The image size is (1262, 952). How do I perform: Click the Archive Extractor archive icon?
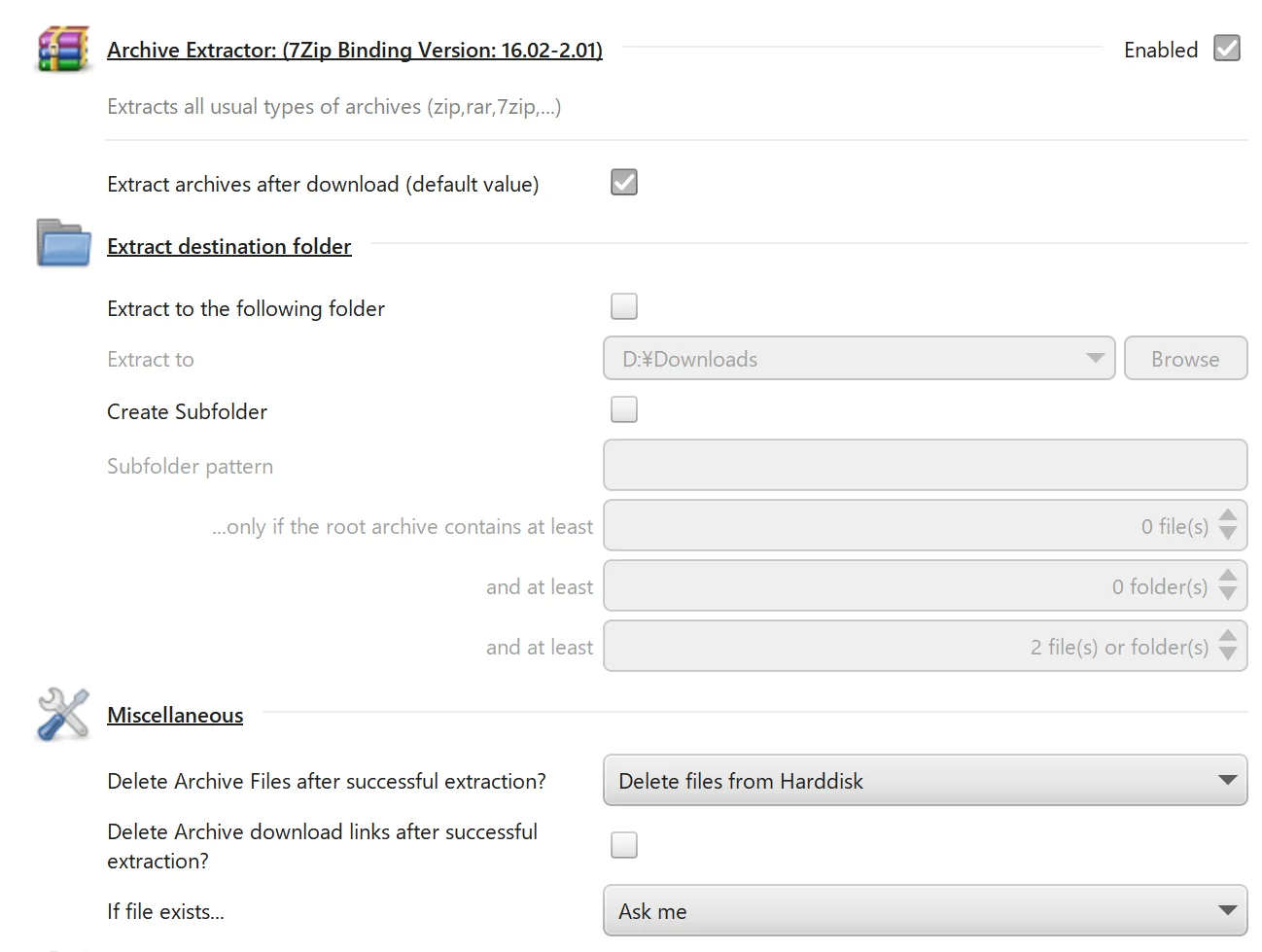(x=61, y=49)
